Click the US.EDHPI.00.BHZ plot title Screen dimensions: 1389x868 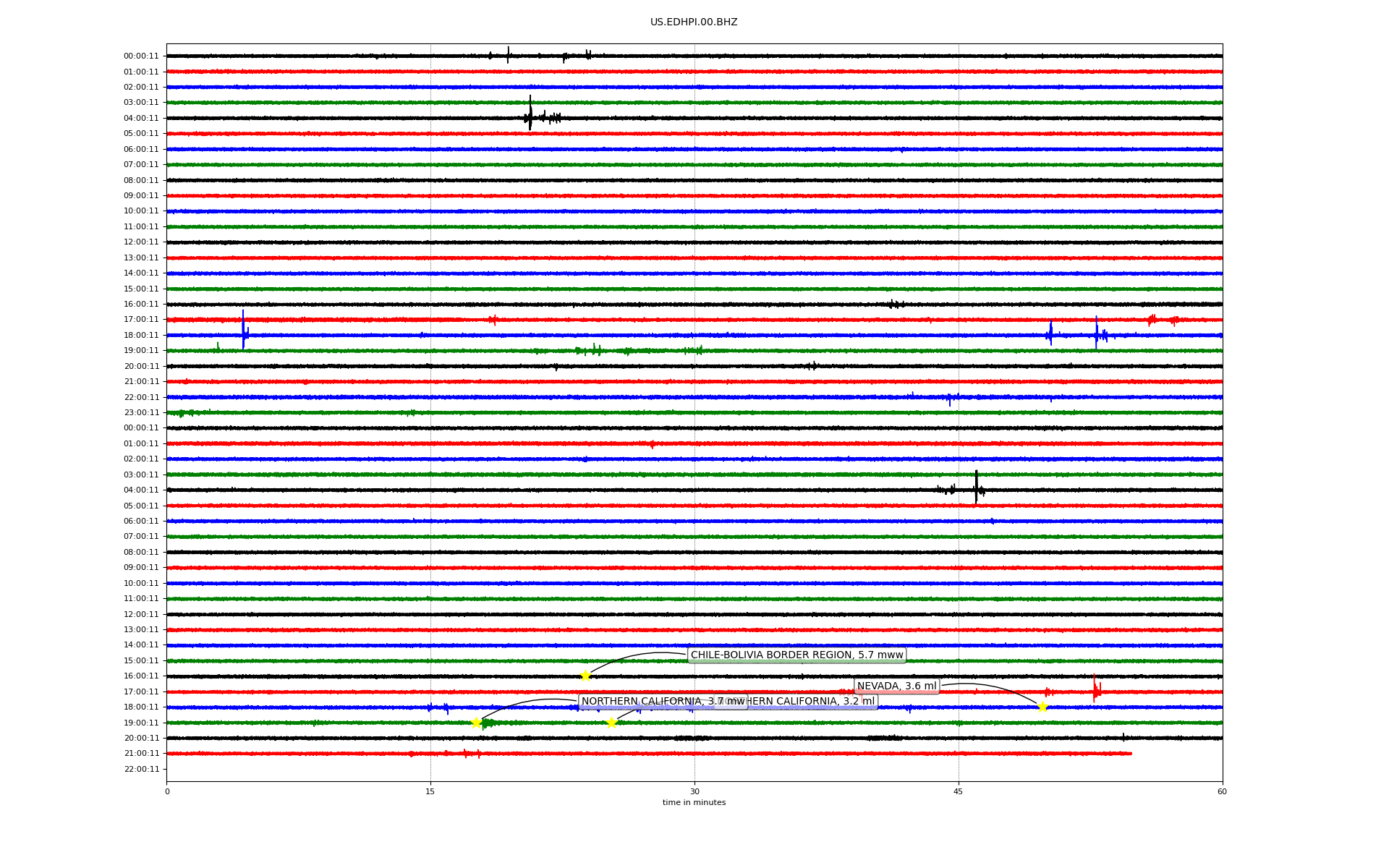tap(694, 22)
